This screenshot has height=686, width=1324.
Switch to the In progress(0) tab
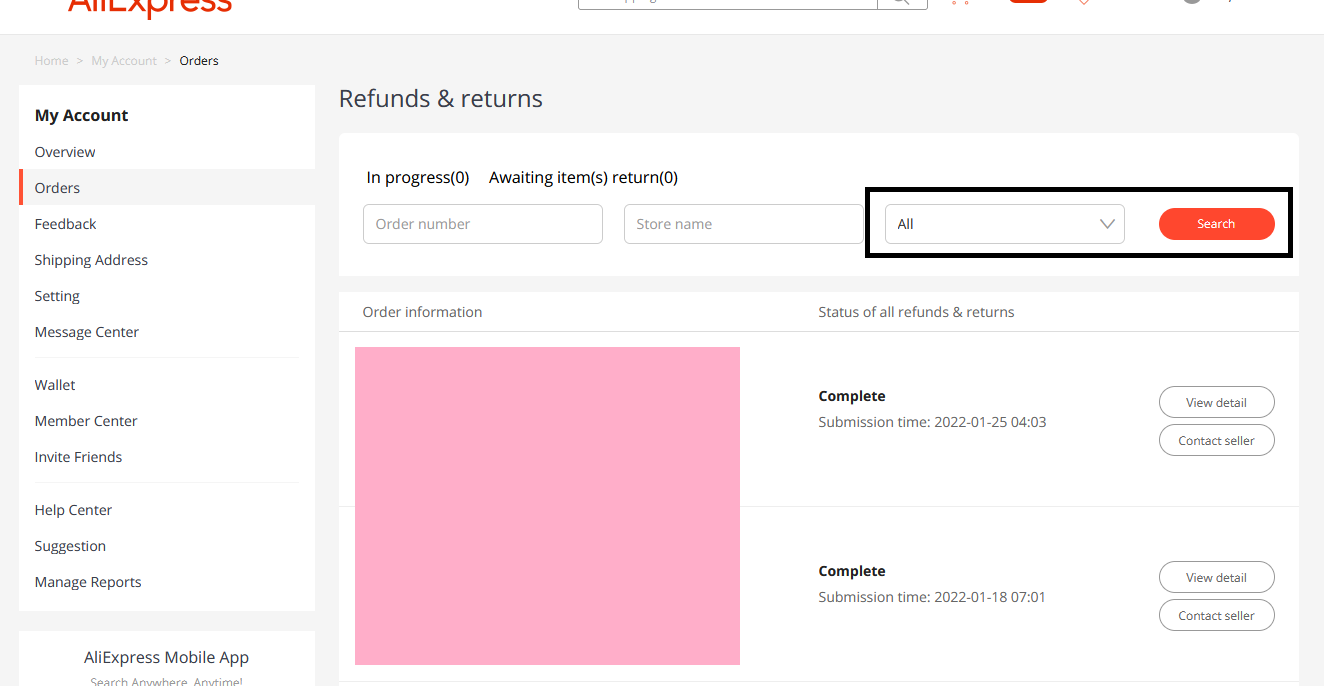[417, 178]
